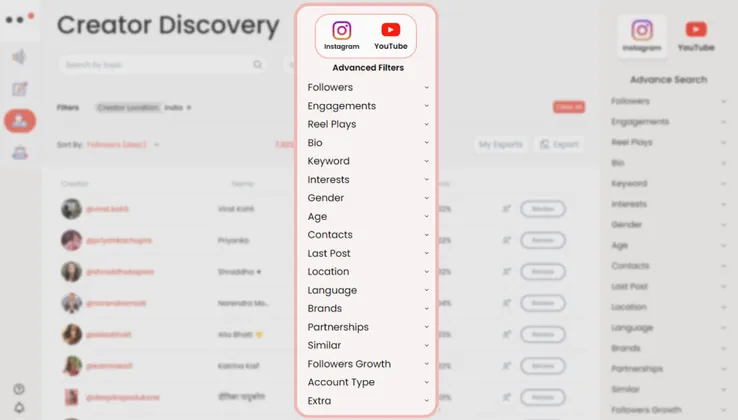Open the fourth sidebar icon below discovery
The width and height of the screenshot is (738, 420).
[x=20, y=153]
